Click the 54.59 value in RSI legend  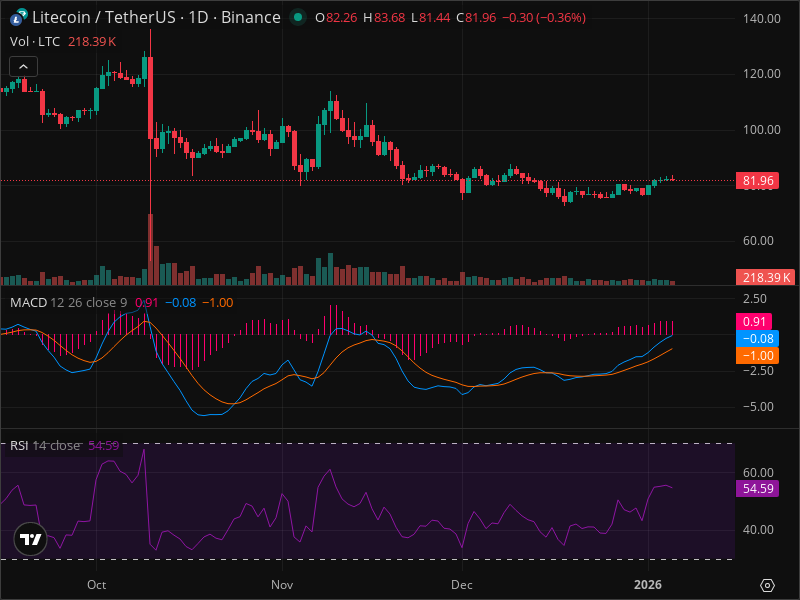click(x=104, y=445)
